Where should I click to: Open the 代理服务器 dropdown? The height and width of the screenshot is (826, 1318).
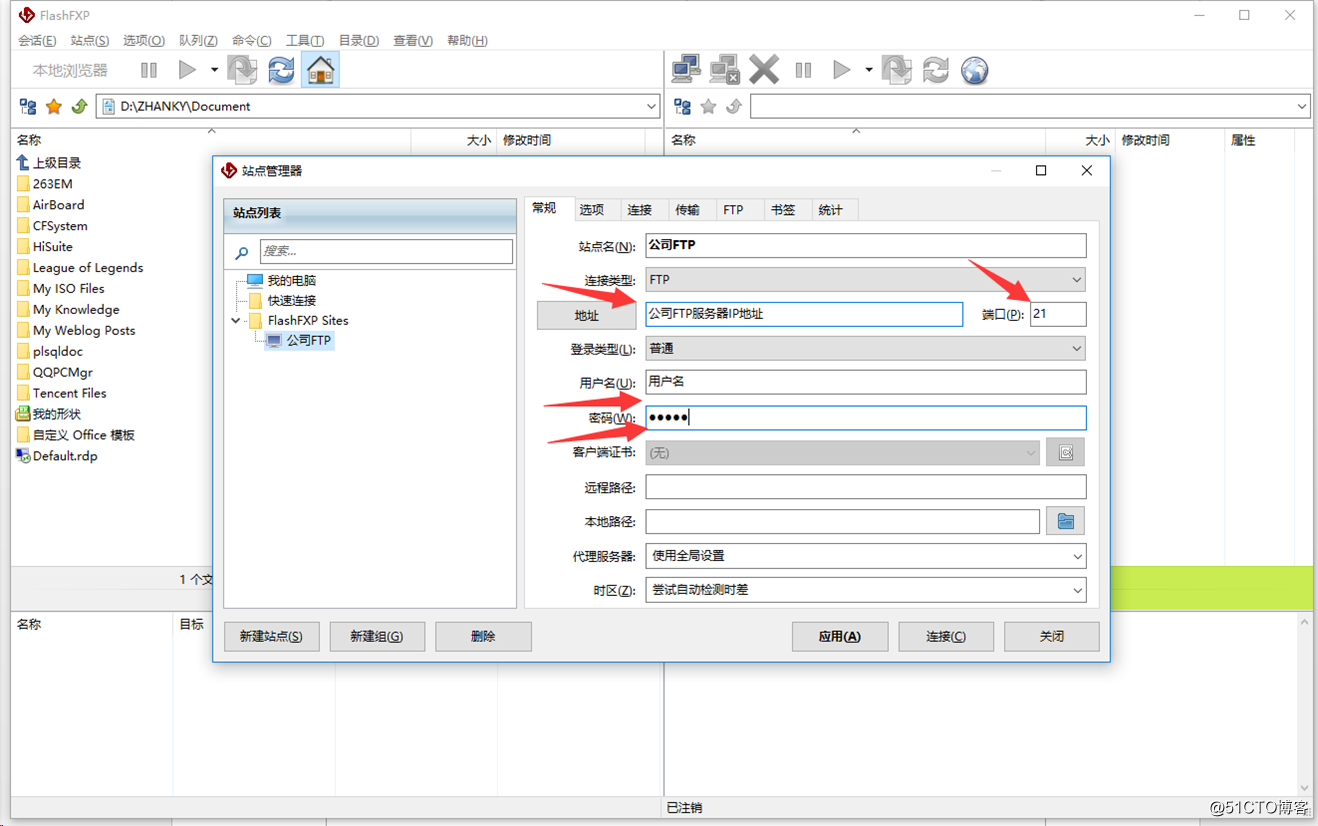click(866, 556)
